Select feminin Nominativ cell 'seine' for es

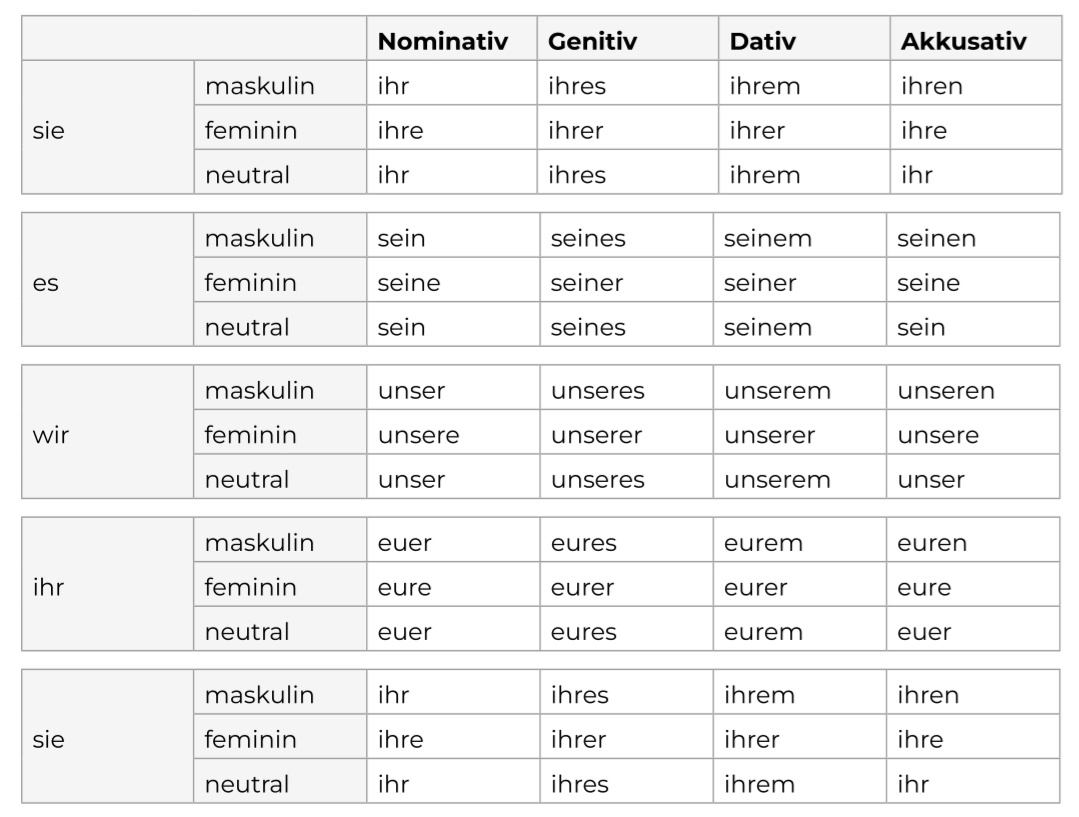(x=409, y=283)
